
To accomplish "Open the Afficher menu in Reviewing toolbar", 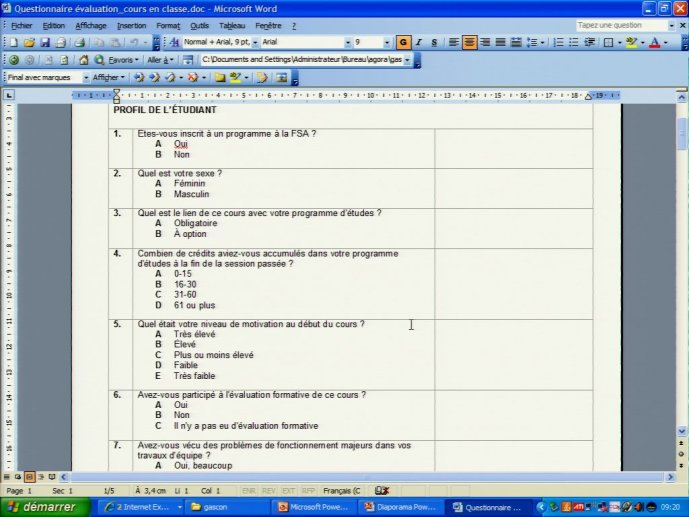I will [x=109, y=78].
